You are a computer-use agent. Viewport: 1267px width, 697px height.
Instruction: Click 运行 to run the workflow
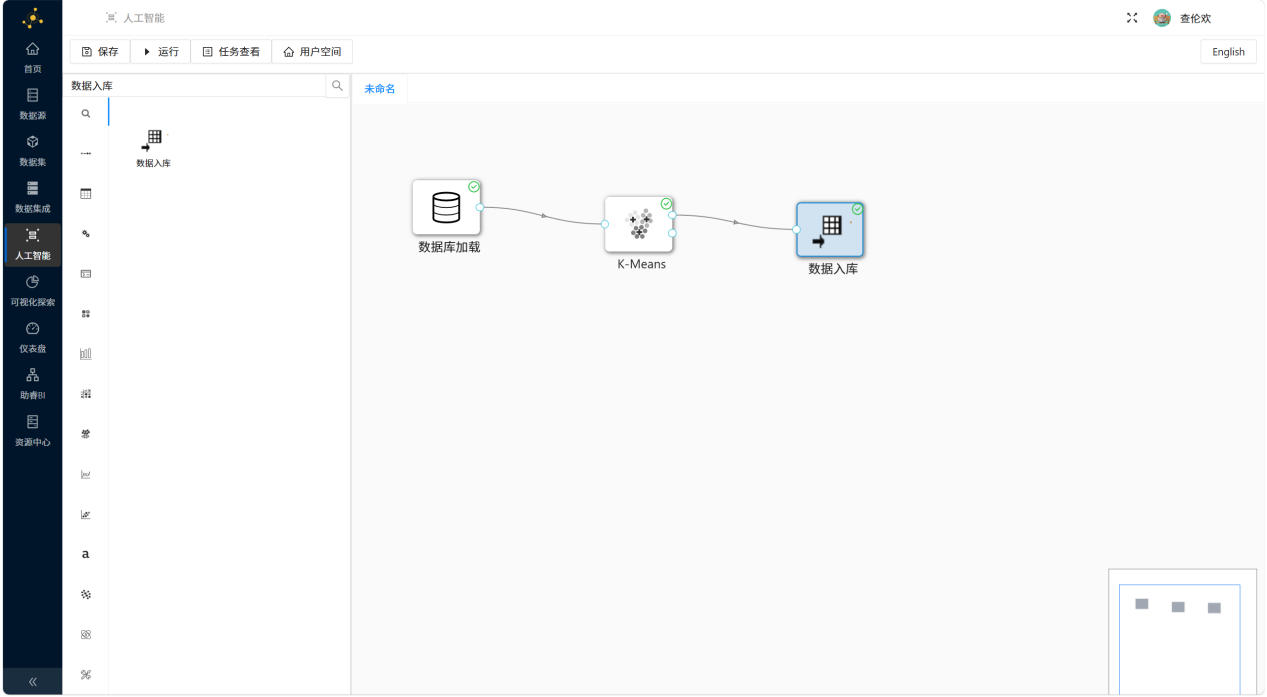pos(160,51)
